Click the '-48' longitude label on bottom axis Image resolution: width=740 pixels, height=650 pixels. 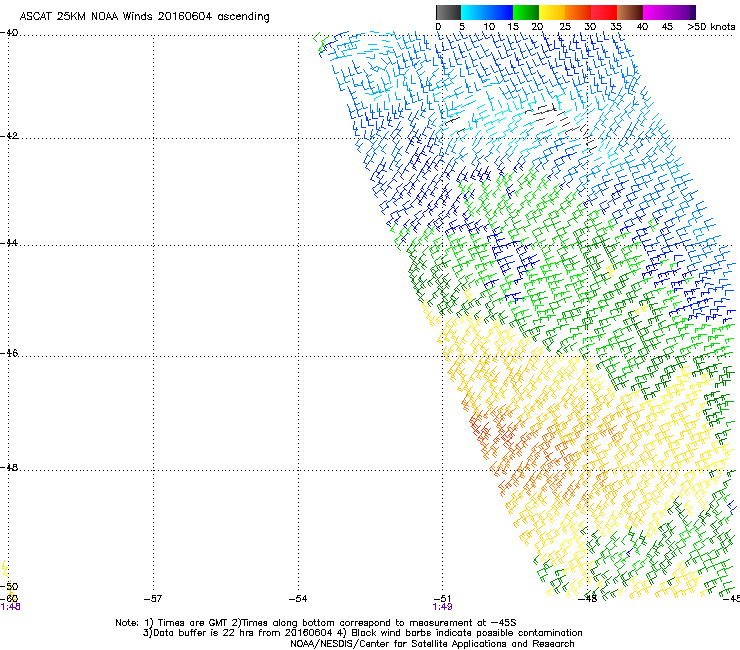(588, 599)
